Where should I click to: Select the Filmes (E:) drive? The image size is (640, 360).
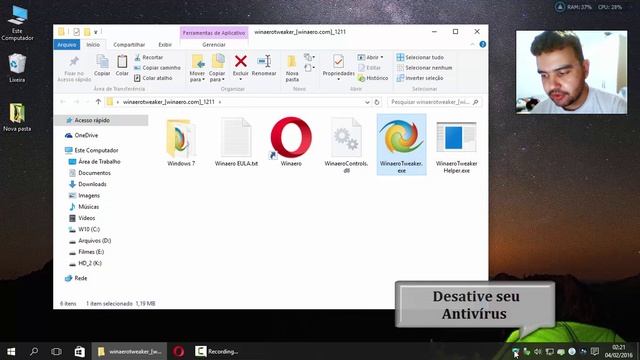coord(86,252)
